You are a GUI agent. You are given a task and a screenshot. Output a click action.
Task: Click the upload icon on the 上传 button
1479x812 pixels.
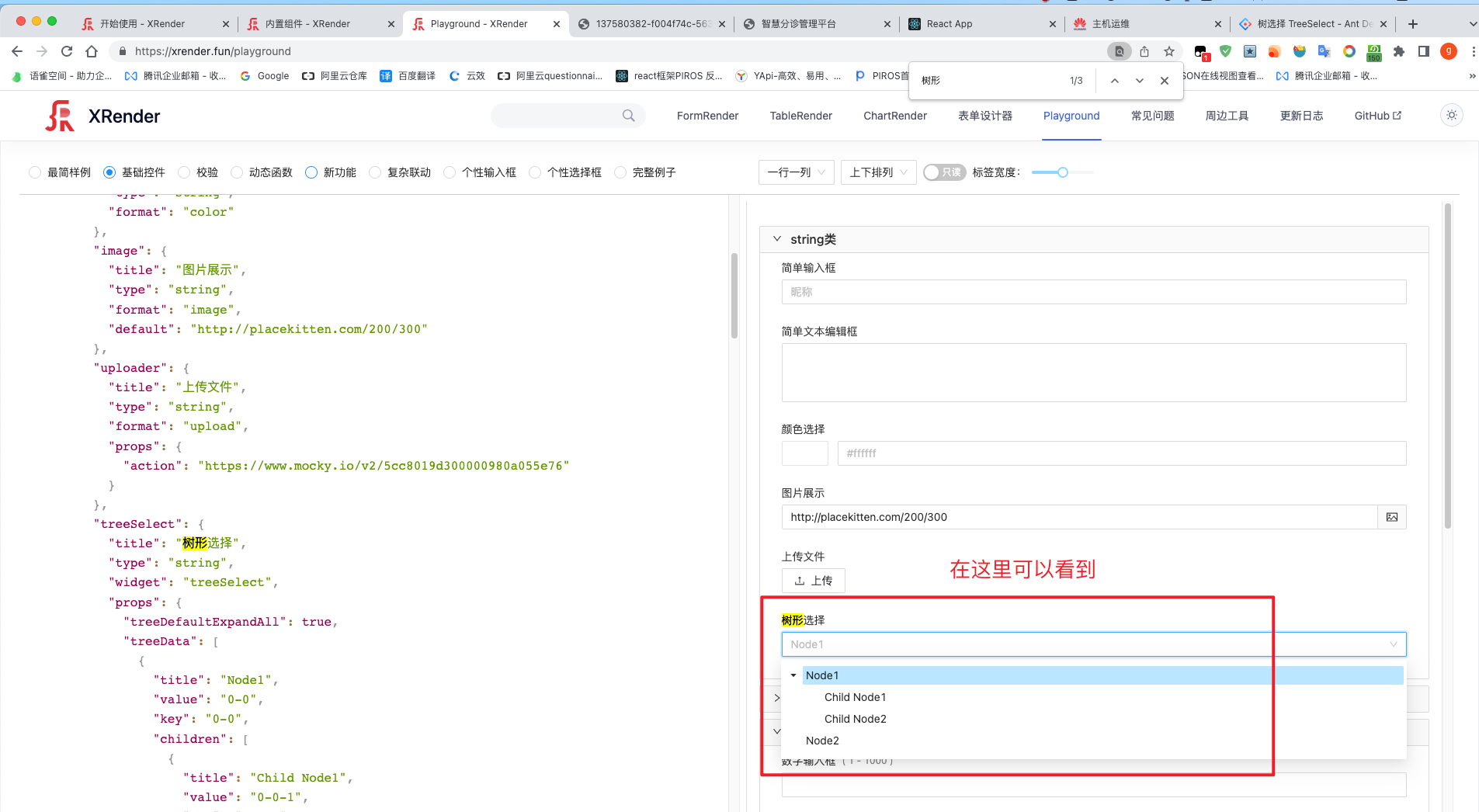[x=800, y=581]
